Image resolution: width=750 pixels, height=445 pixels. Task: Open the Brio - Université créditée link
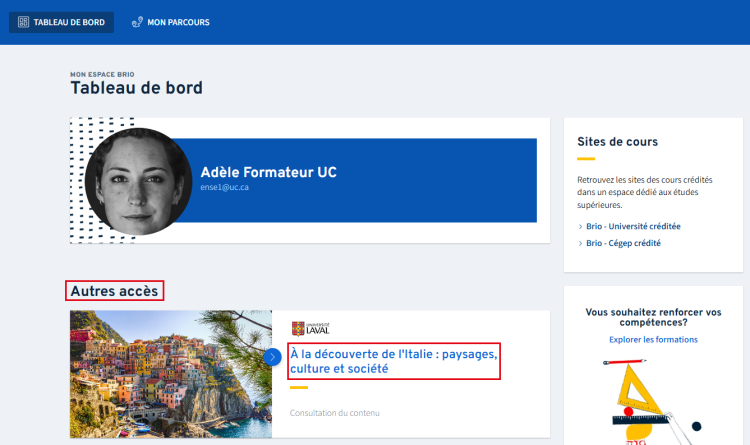click(x=633, y=226)
